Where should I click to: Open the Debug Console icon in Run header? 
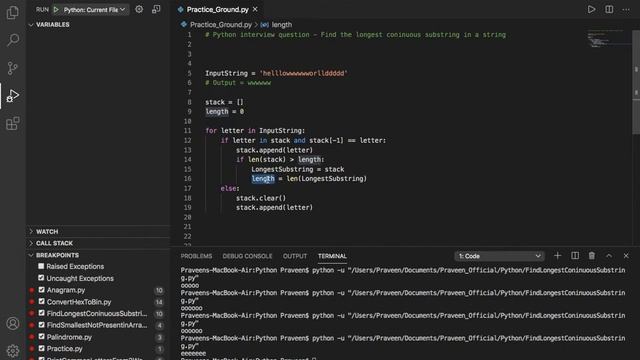point(156,9)
